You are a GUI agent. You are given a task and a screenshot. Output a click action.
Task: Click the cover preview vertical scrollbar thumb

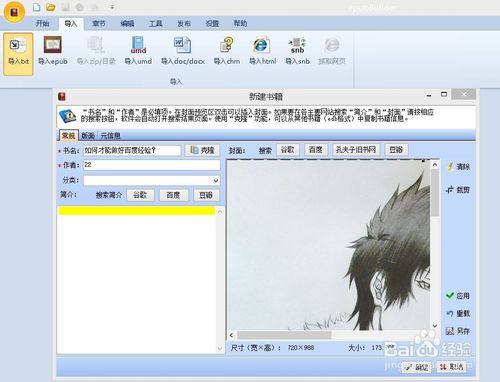coord(435,193)
